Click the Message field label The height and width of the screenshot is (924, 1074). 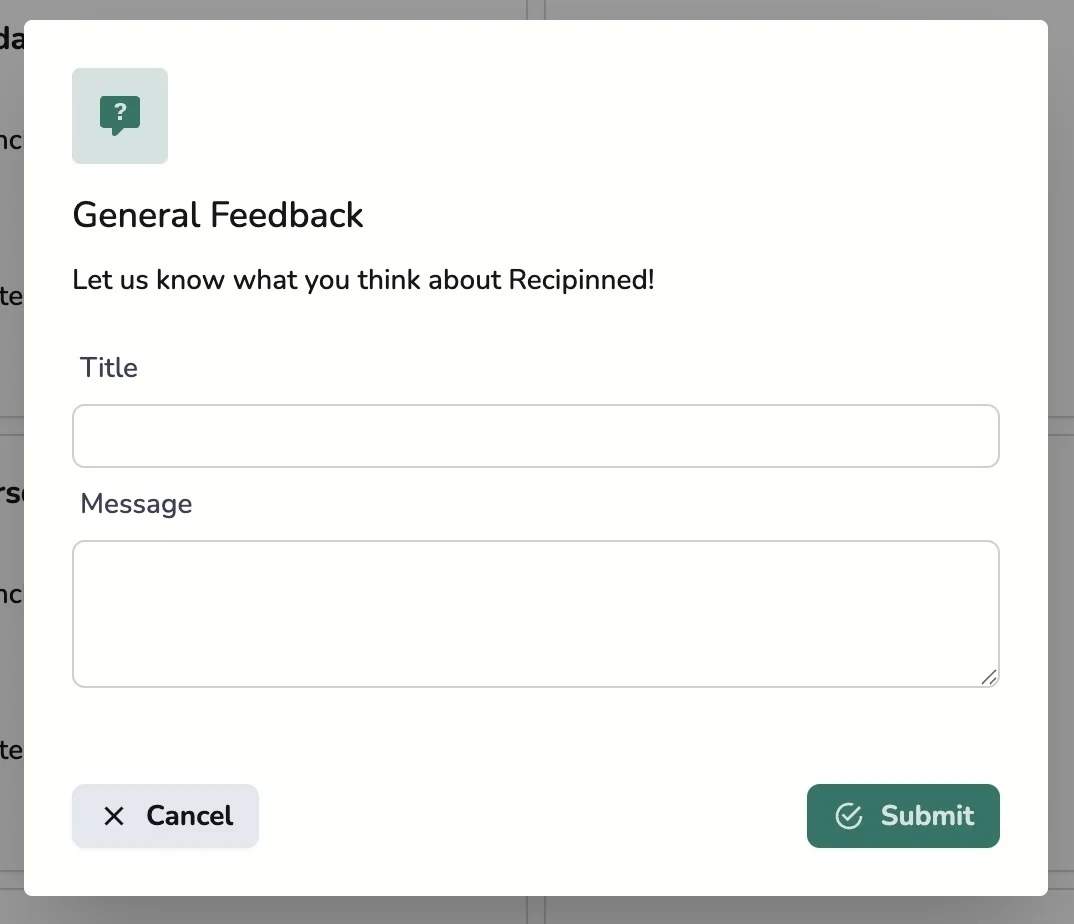[136, 504]
